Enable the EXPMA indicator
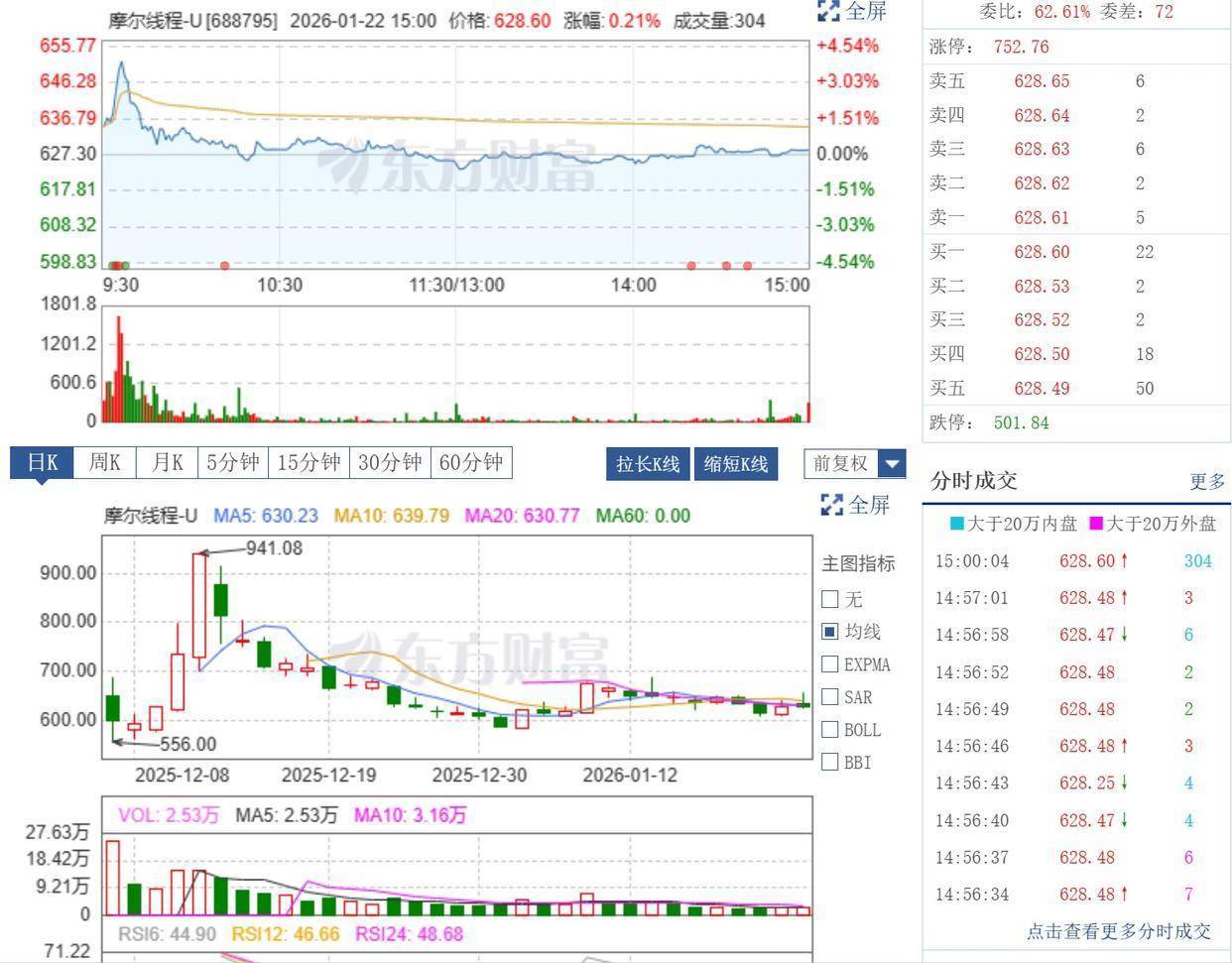The image size is (1232, 963). point(830,664)
